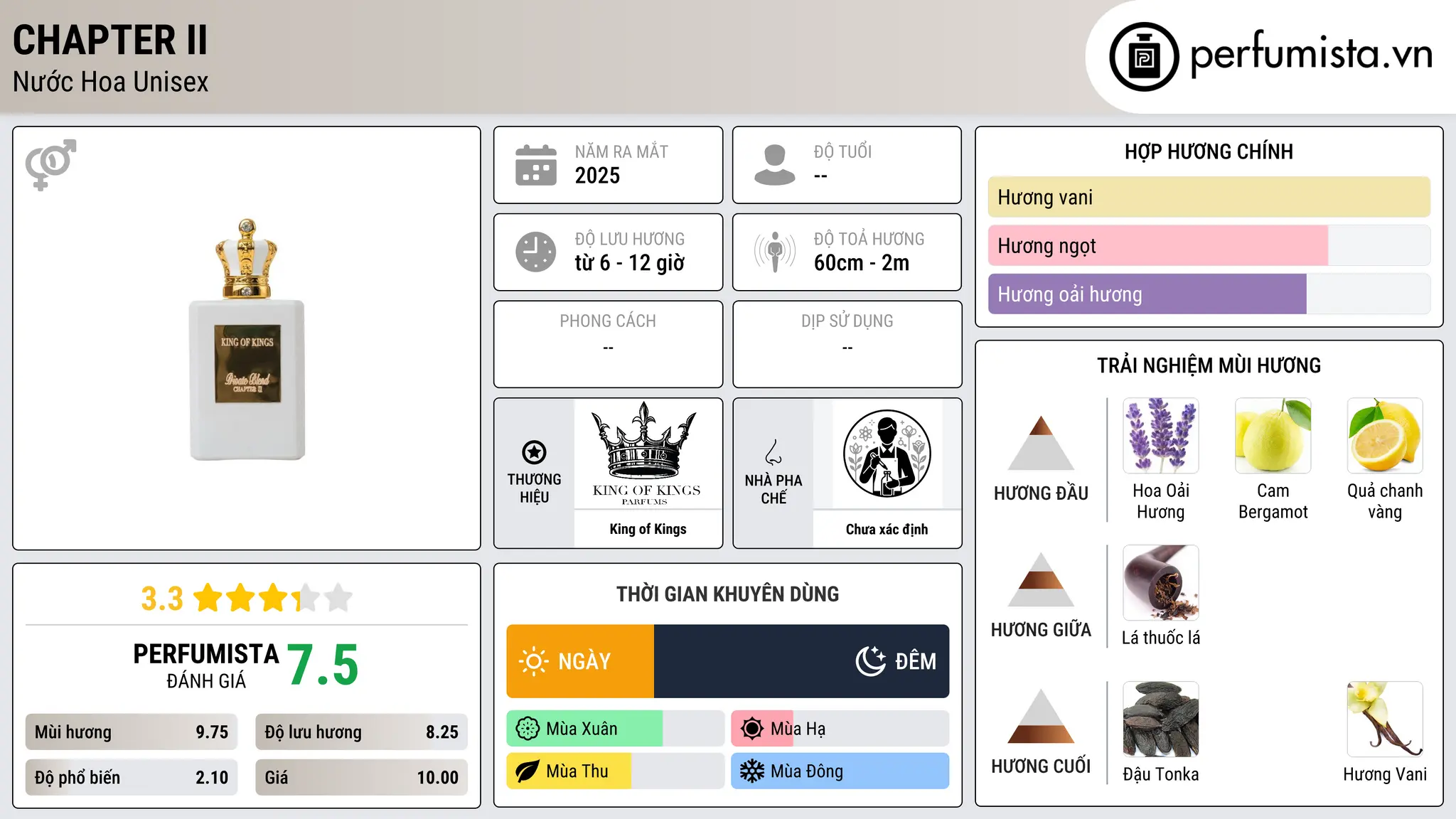Click the Mùi hương 9.75 score row

point(132,732)
